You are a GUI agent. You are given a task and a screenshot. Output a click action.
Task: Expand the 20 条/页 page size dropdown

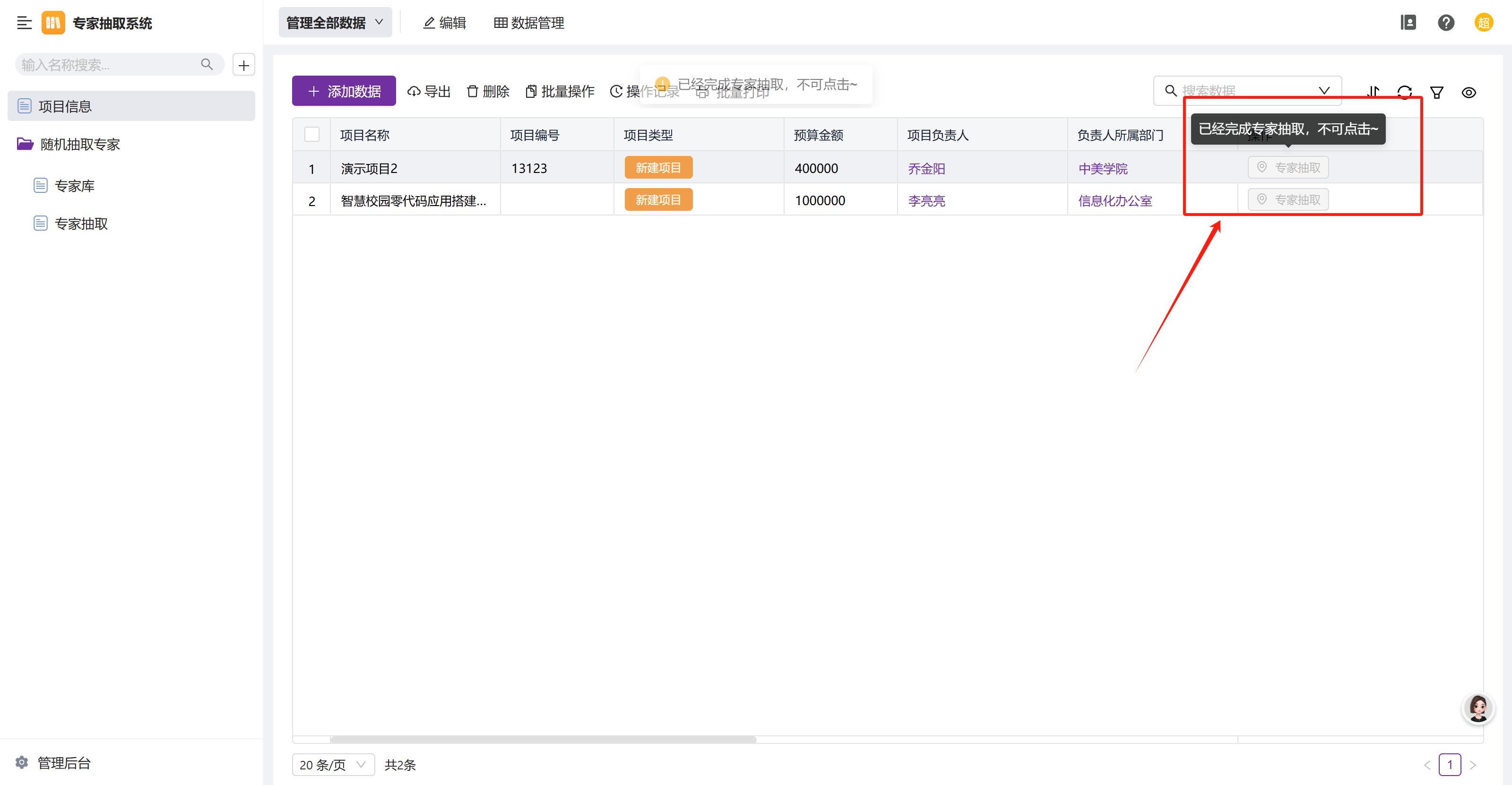(333, 765)
